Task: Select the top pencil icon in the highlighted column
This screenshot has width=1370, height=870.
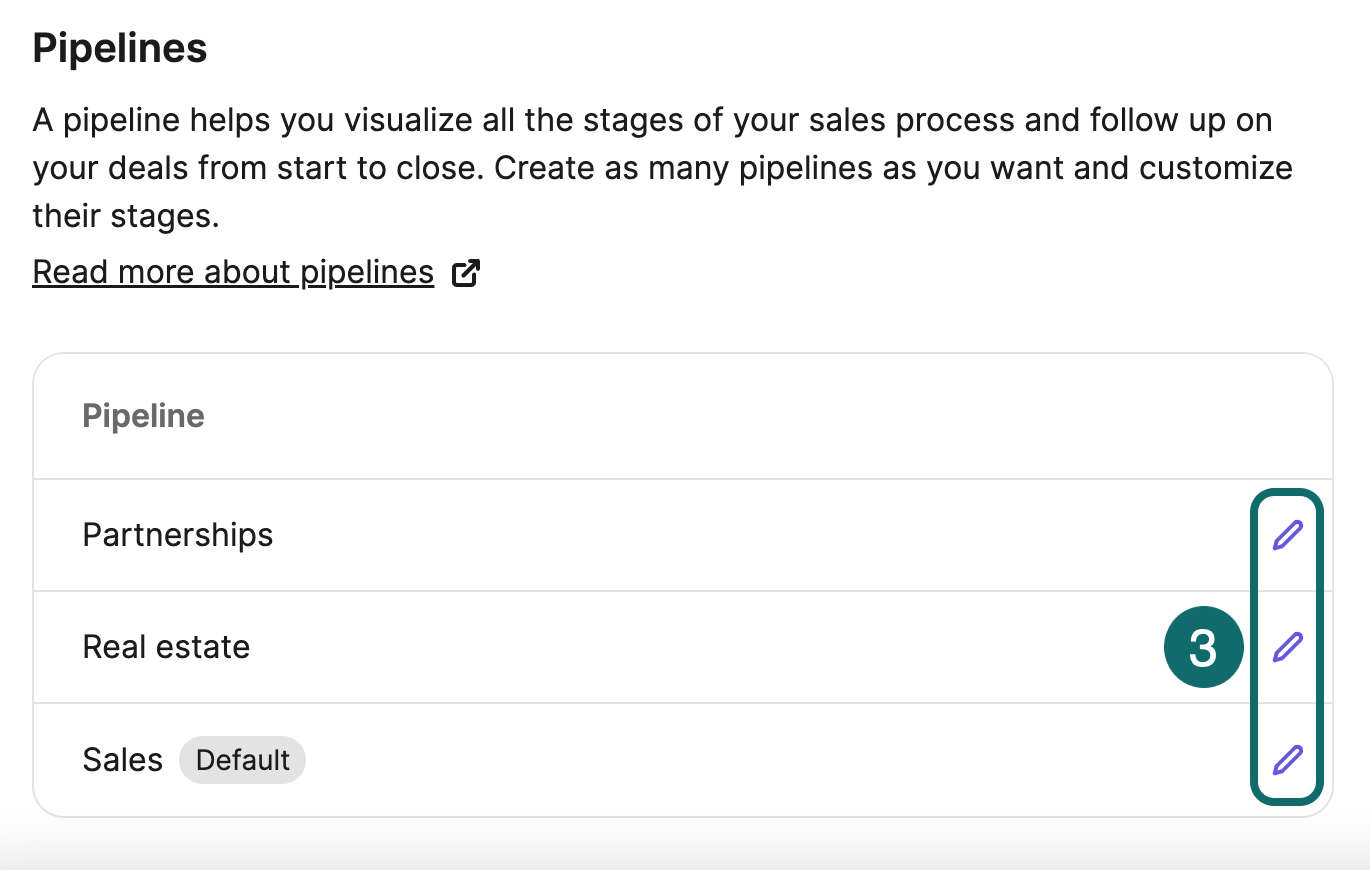Action: pyautogui.click(x=1287, y=535)
